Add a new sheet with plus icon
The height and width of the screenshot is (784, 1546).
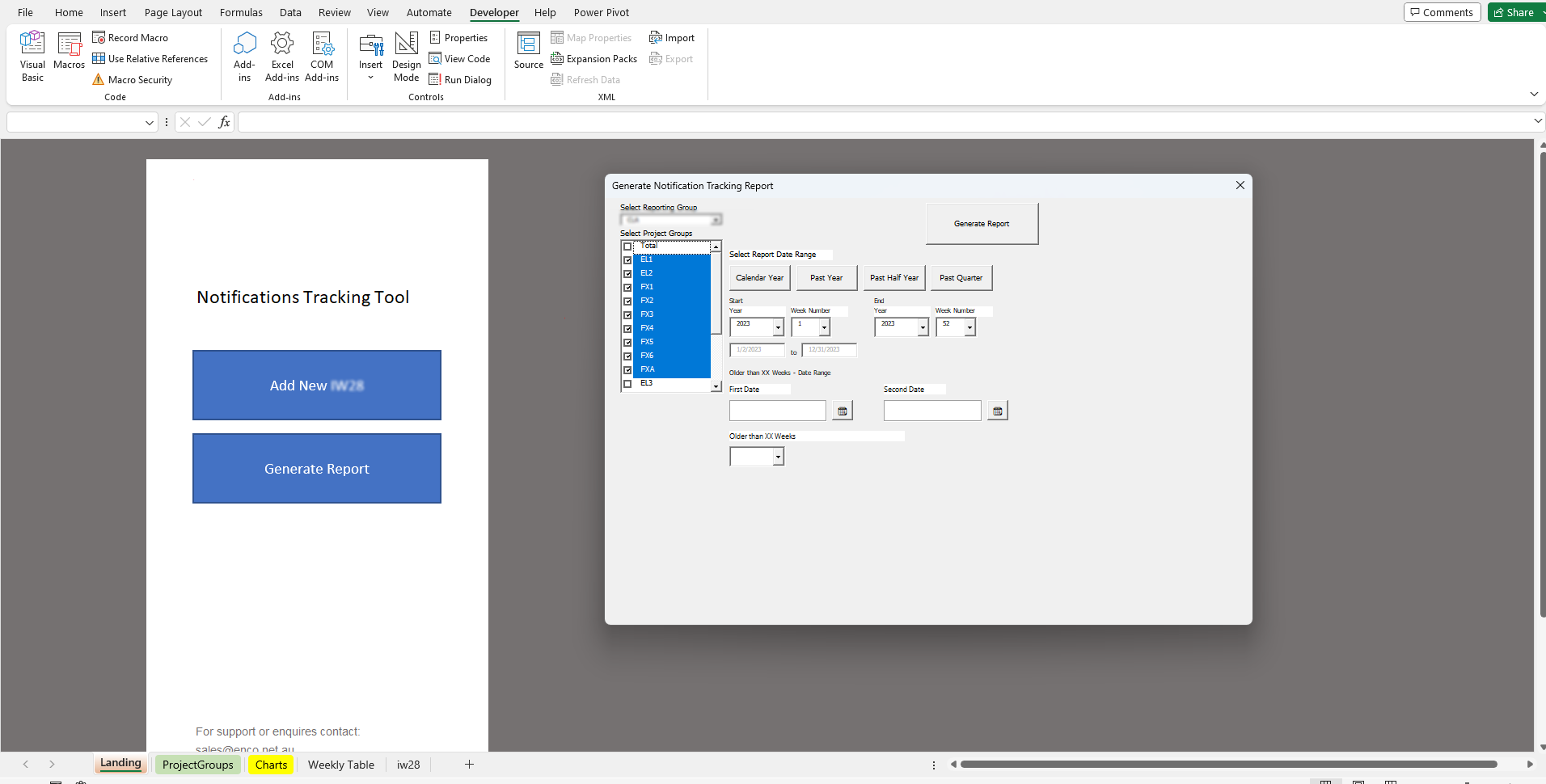coord(469,765)
